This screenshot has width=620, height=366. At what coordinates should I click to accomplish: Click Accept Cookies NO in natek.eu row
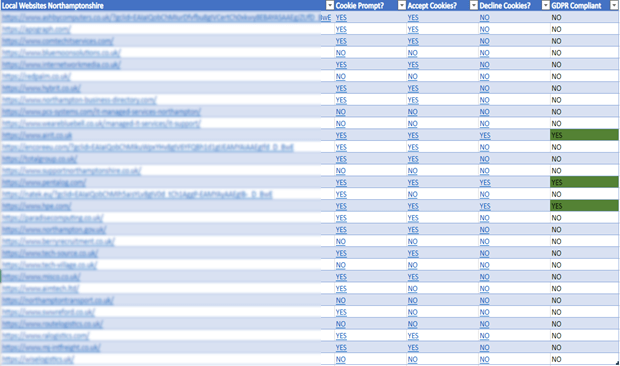412,194
